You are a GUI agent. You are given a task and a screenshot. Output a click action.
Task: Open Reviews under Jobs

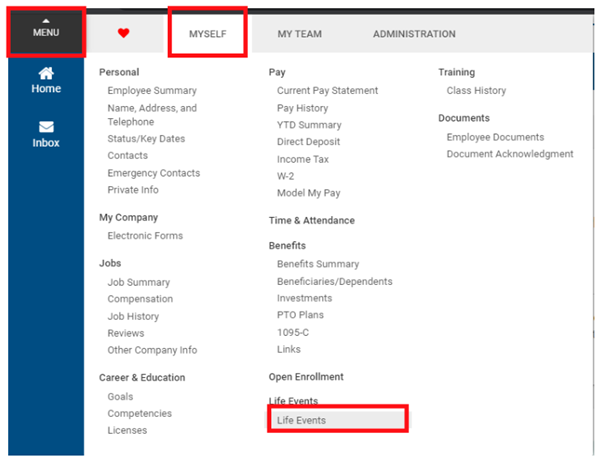pos(126,333)
